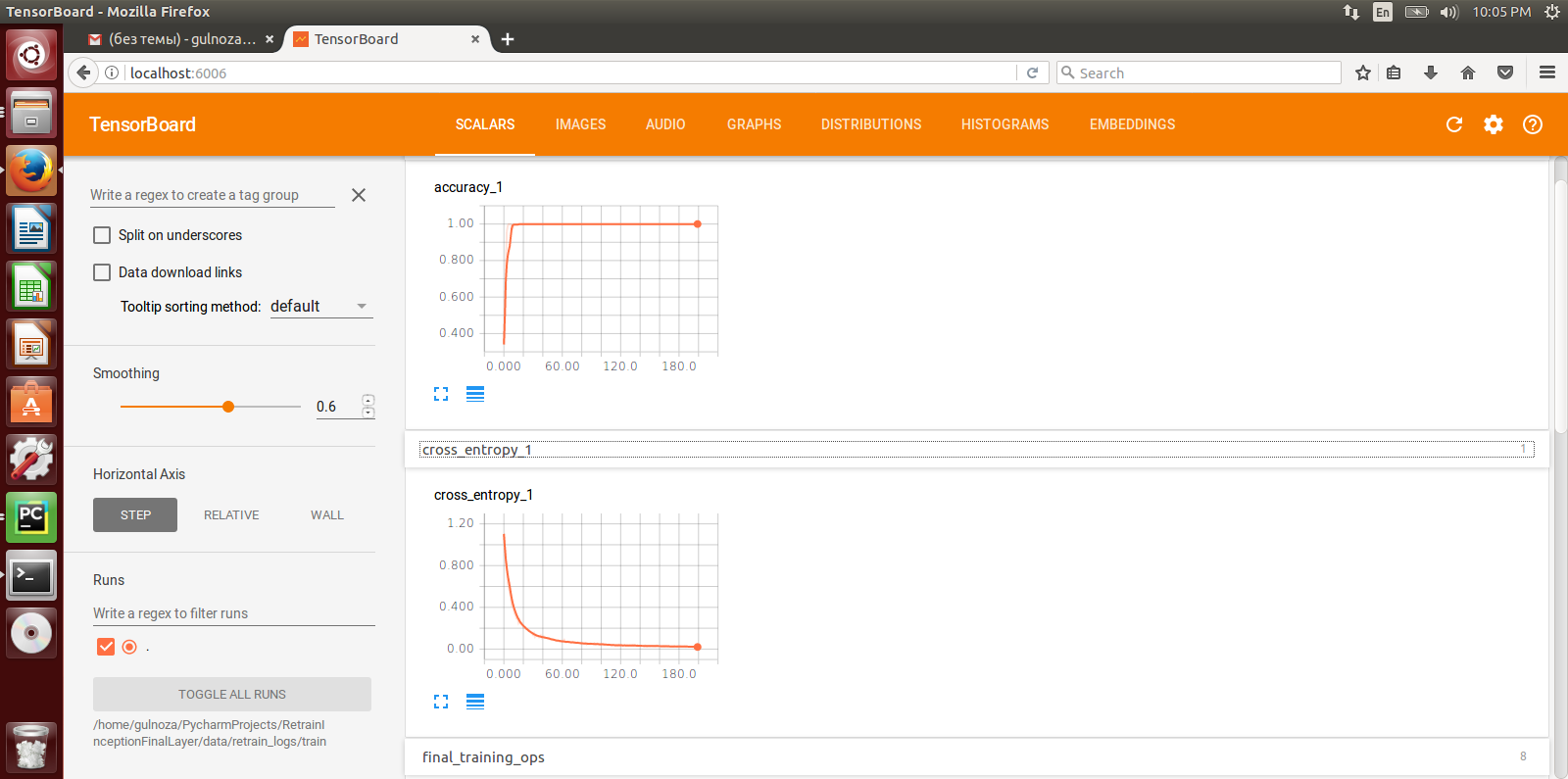Open Terminal from the launcher
The image size is (1568, 779).
[x=31, y=575]
